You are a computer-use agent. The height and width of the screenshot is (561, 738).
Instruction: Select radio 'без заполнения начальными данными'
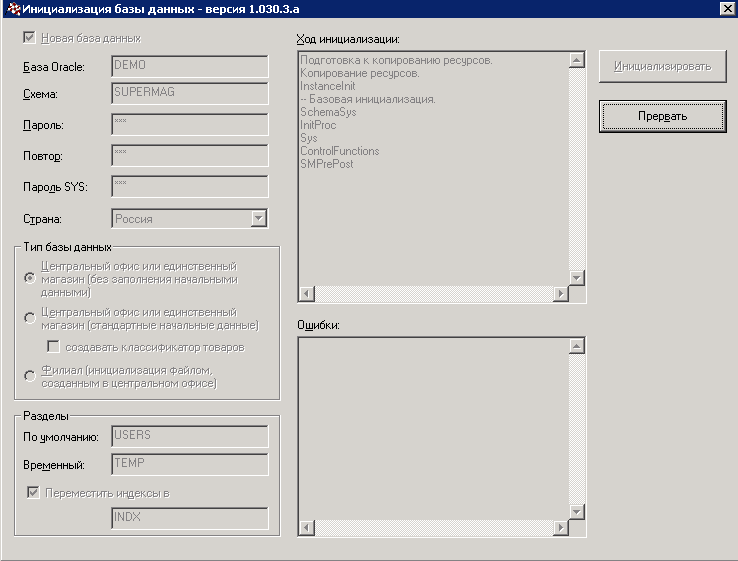tap(30, 278)
